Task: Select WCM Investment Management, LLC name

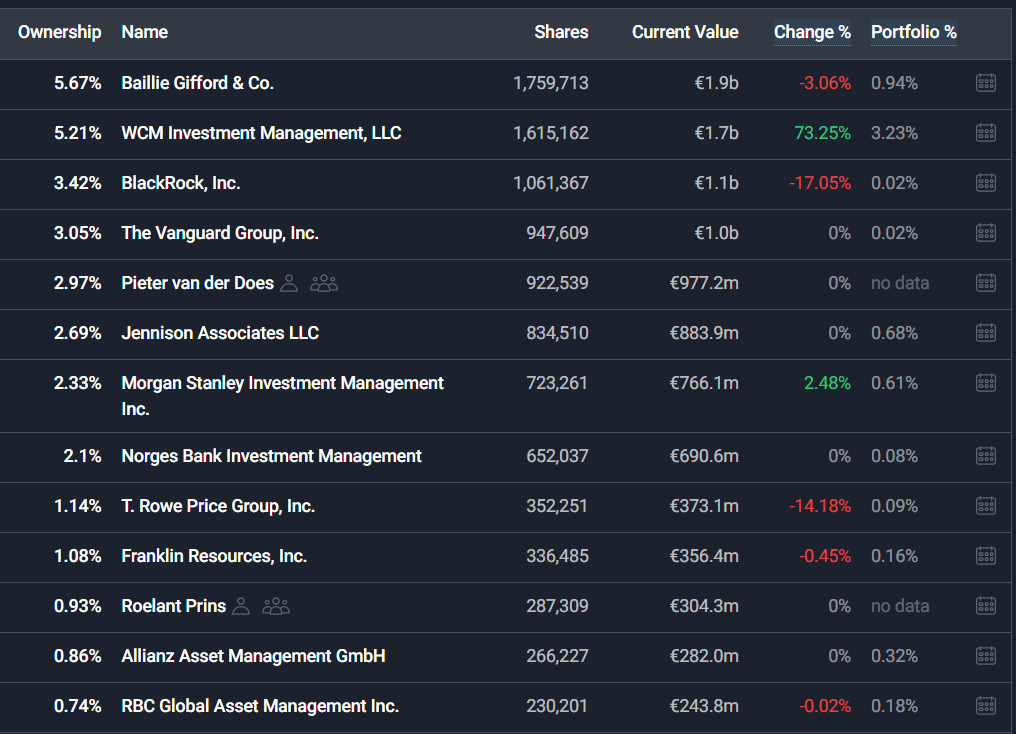Action: 261,133
